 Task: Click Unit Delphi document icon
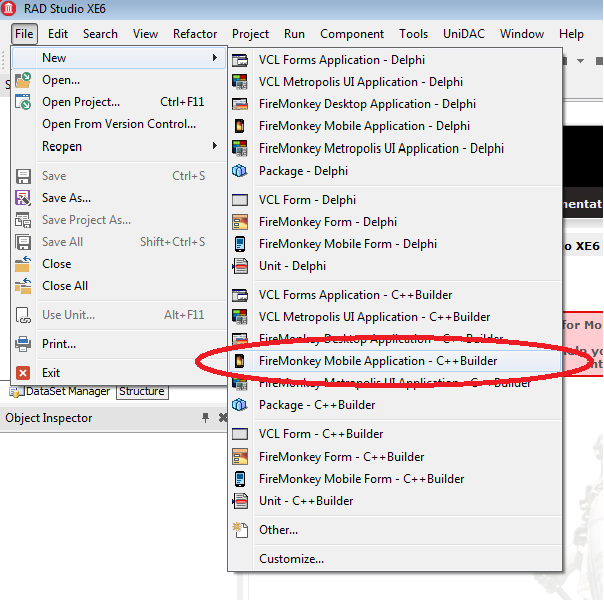coord(240,266)
